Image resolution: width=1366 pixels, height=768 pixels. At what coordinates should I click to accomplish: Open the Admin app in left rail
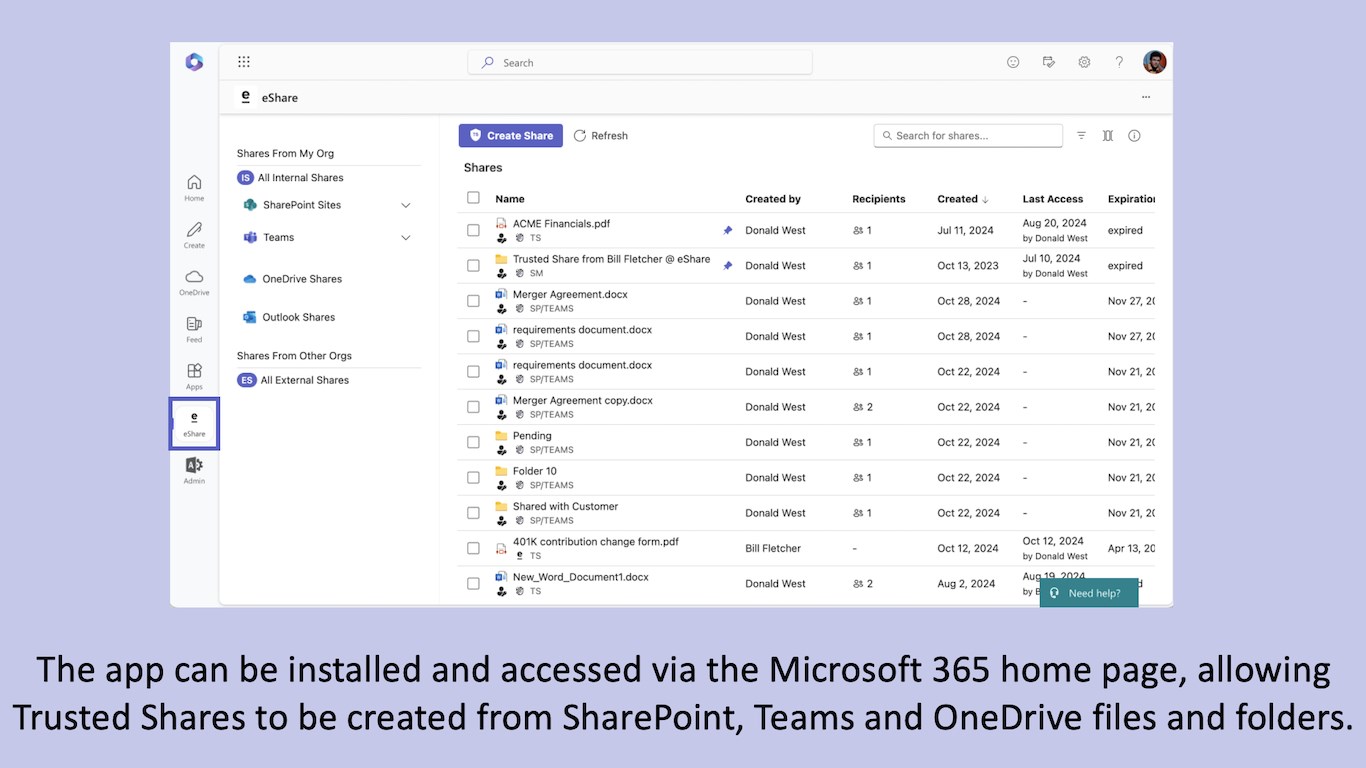[194, 470]
